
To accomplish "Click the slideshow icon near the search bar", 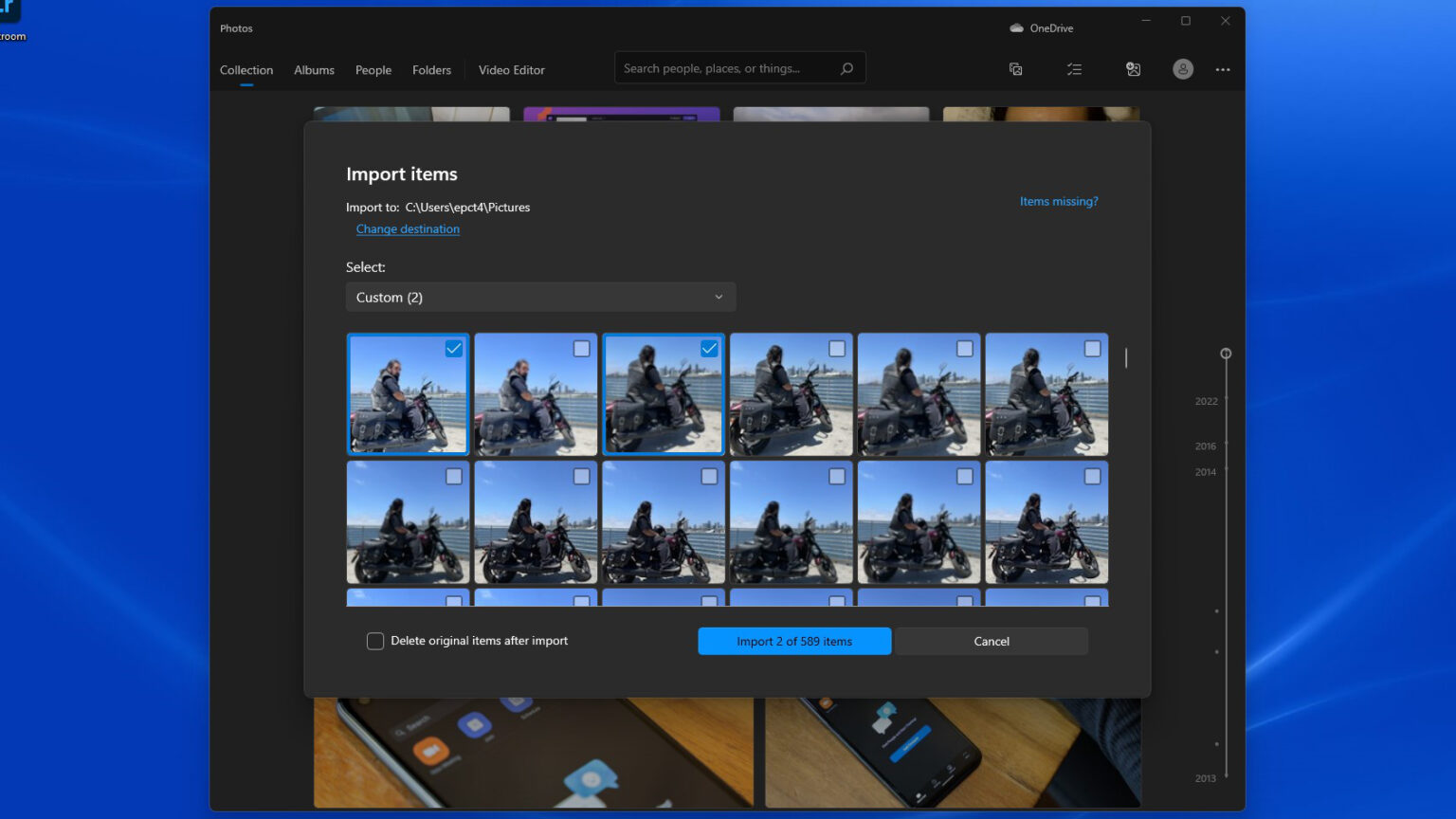I will [x=1015, y=68].
